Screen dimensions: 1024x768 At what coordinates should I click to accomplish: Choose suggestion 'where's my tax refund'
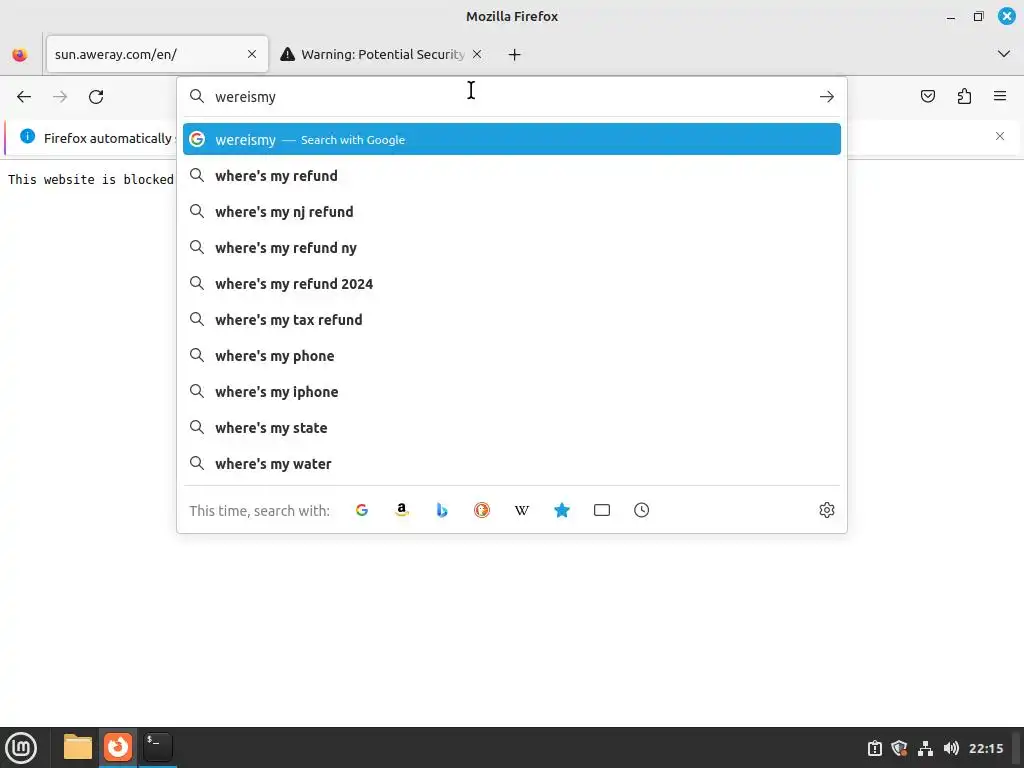tap(512, 319)
